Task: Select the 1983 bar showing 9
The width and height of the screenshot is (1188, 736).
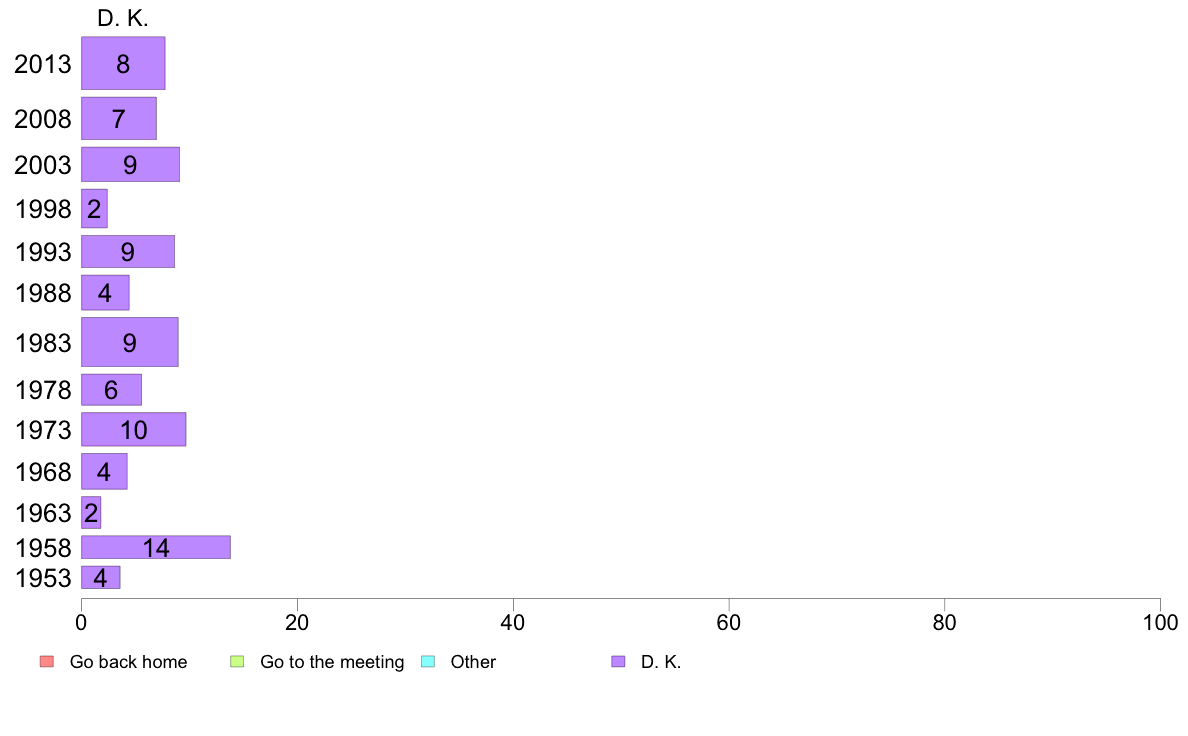Action: click(x=130, y=342)
